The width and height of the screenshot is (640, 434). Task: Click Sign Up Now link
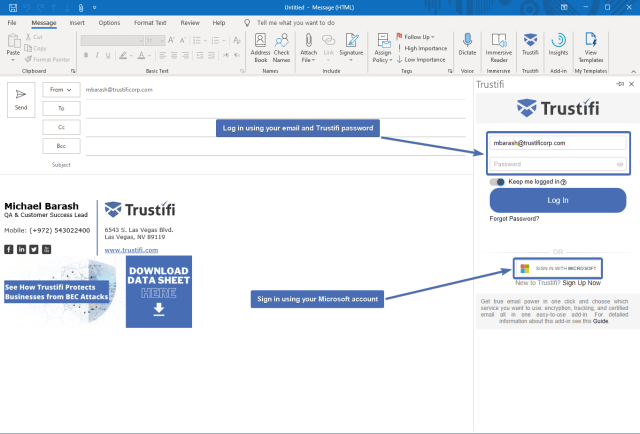(x=582, y=283)
